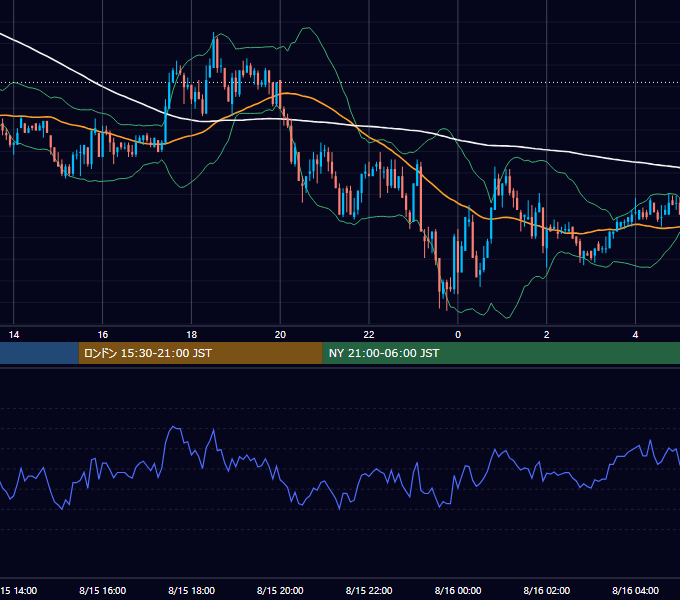
Task: Click the 8/15 18:00 date label
Action: [191, 590]
